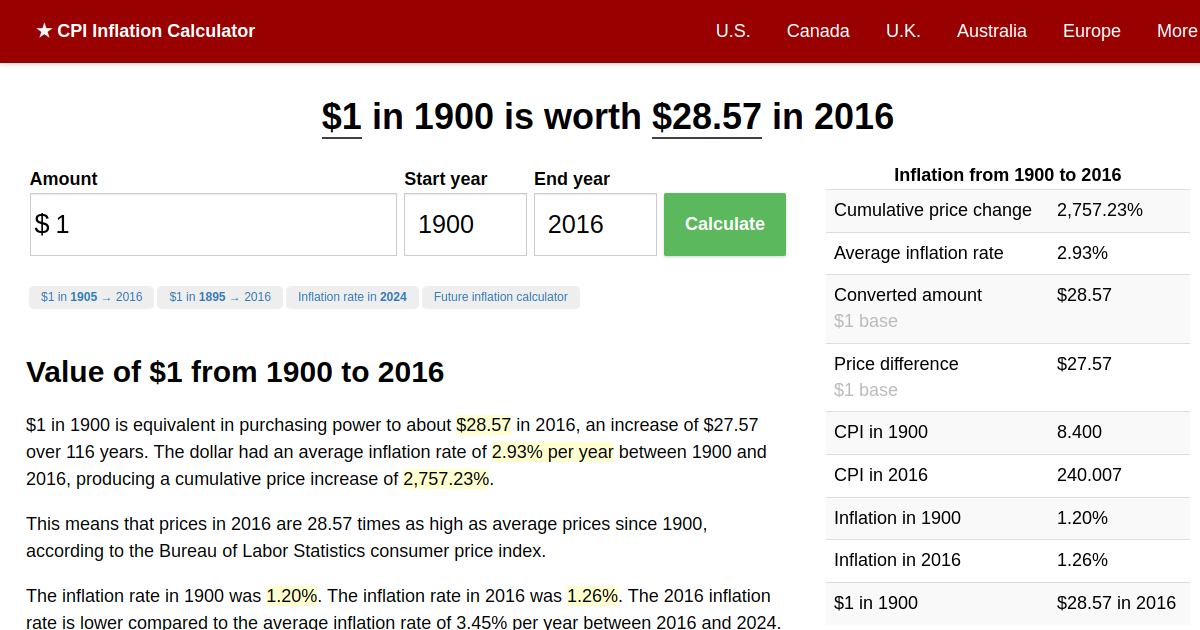View the Inflation rate in 2024 link
The width and height of the screenshot is (1200, 630).
coord(352,297)
